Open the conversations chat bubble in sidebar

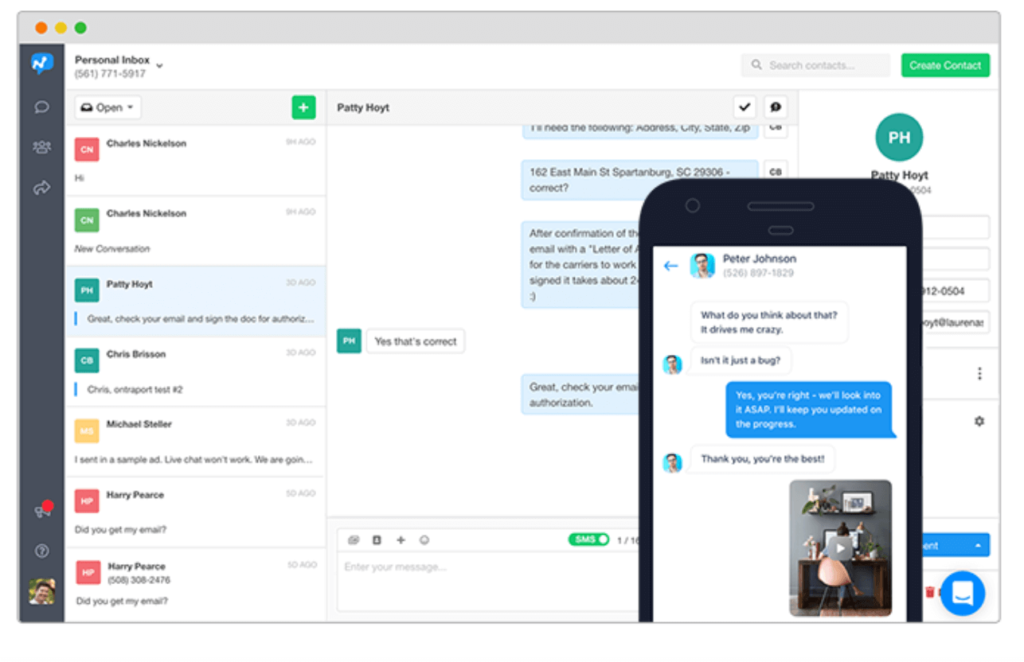tap(41, 107)
